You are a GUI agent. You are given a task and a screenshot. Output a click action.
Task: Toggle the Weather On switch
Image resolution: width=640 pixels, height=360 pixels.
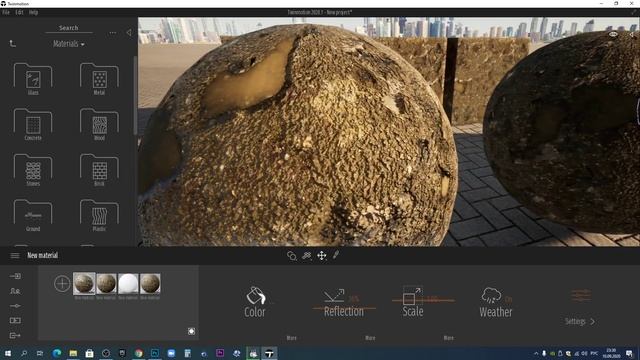[509, 300]
